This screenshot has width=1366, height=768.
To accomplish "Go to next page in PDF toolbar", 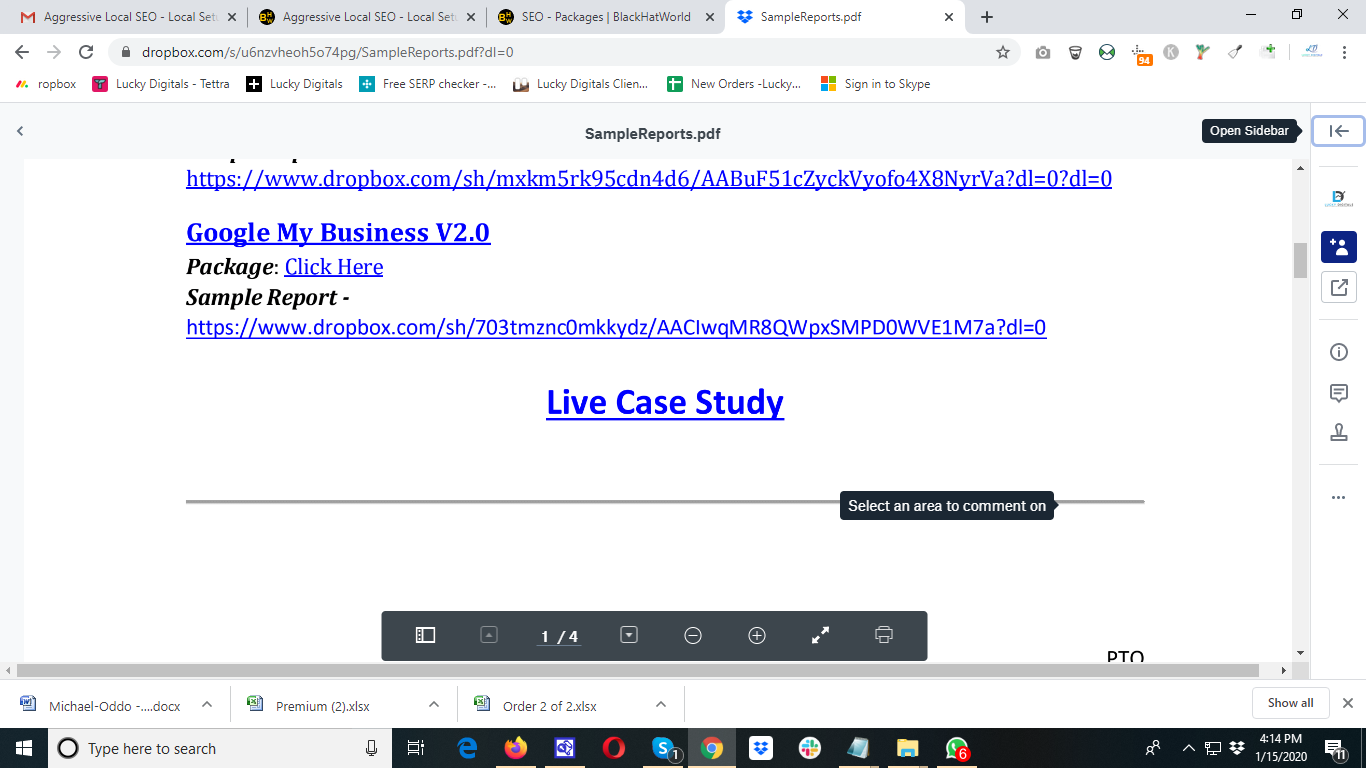I will click(629, 635).
